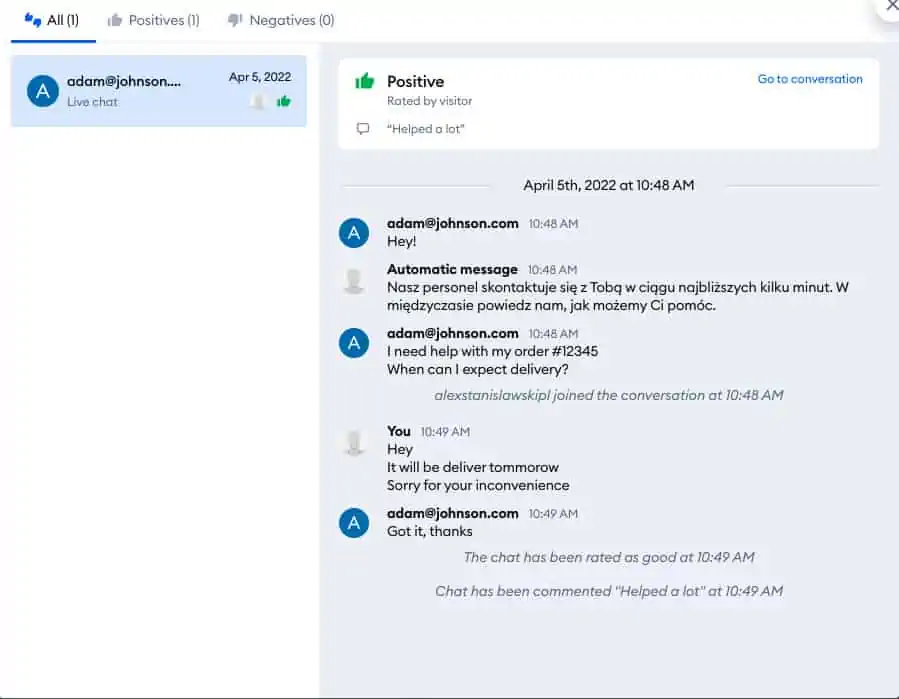
Task: Click the When can I expect delivery? line
Action: (478, 370)
